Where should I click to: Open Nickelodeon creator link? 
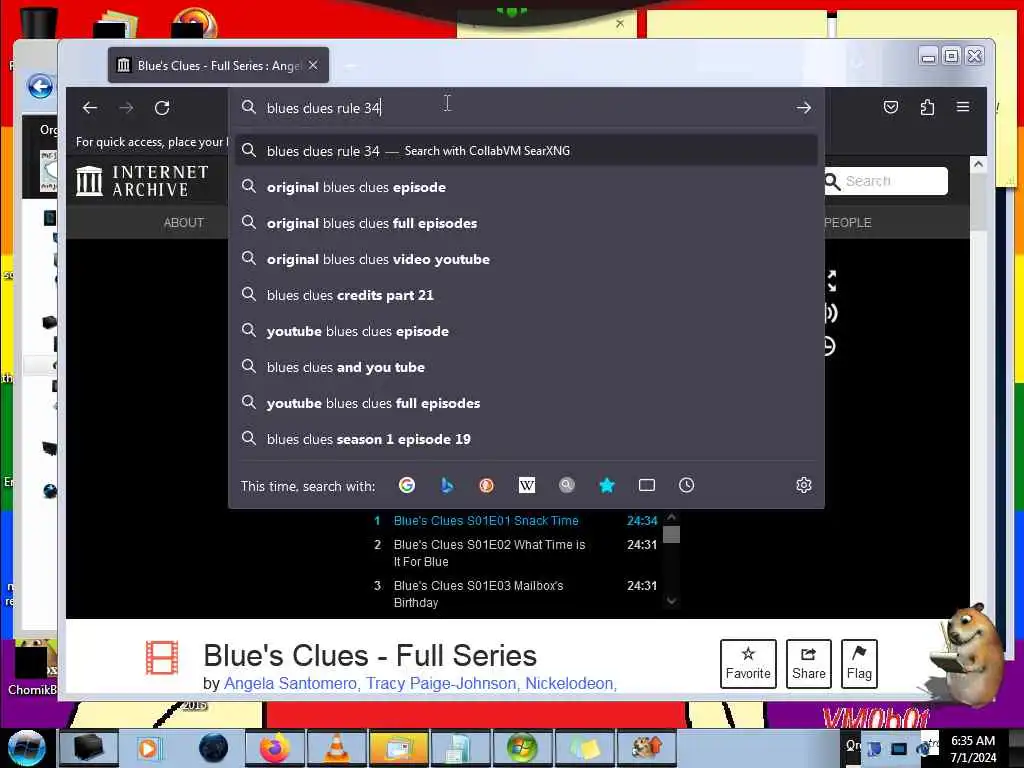click(570, 683)
